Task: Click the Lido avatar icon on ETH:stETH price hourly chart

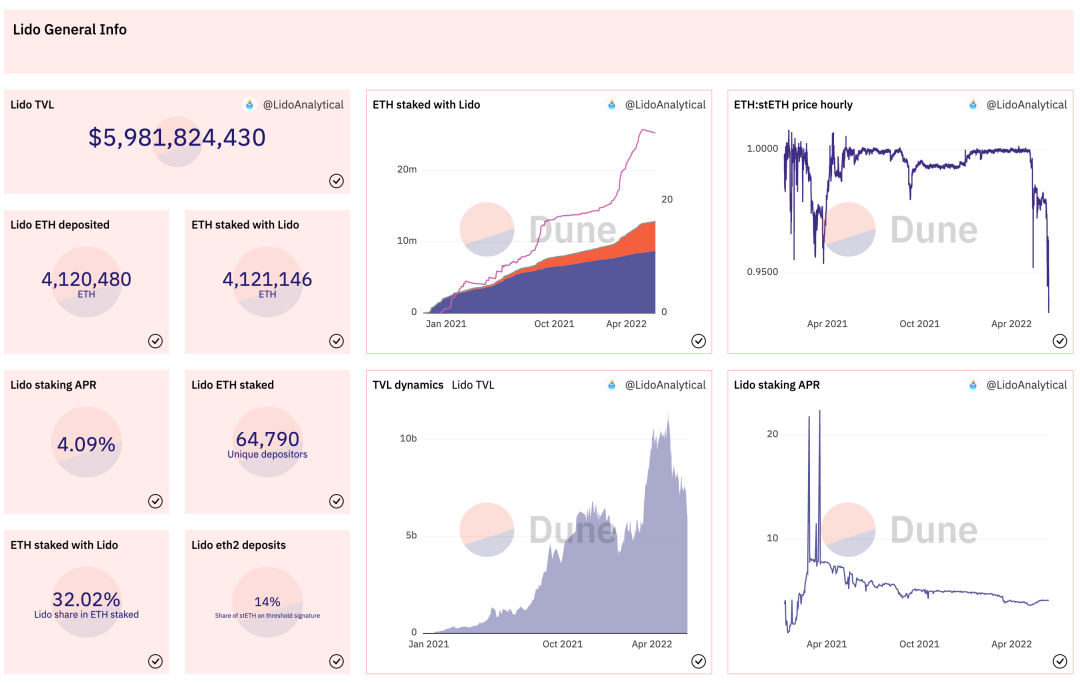Action: tap(973, 105)
